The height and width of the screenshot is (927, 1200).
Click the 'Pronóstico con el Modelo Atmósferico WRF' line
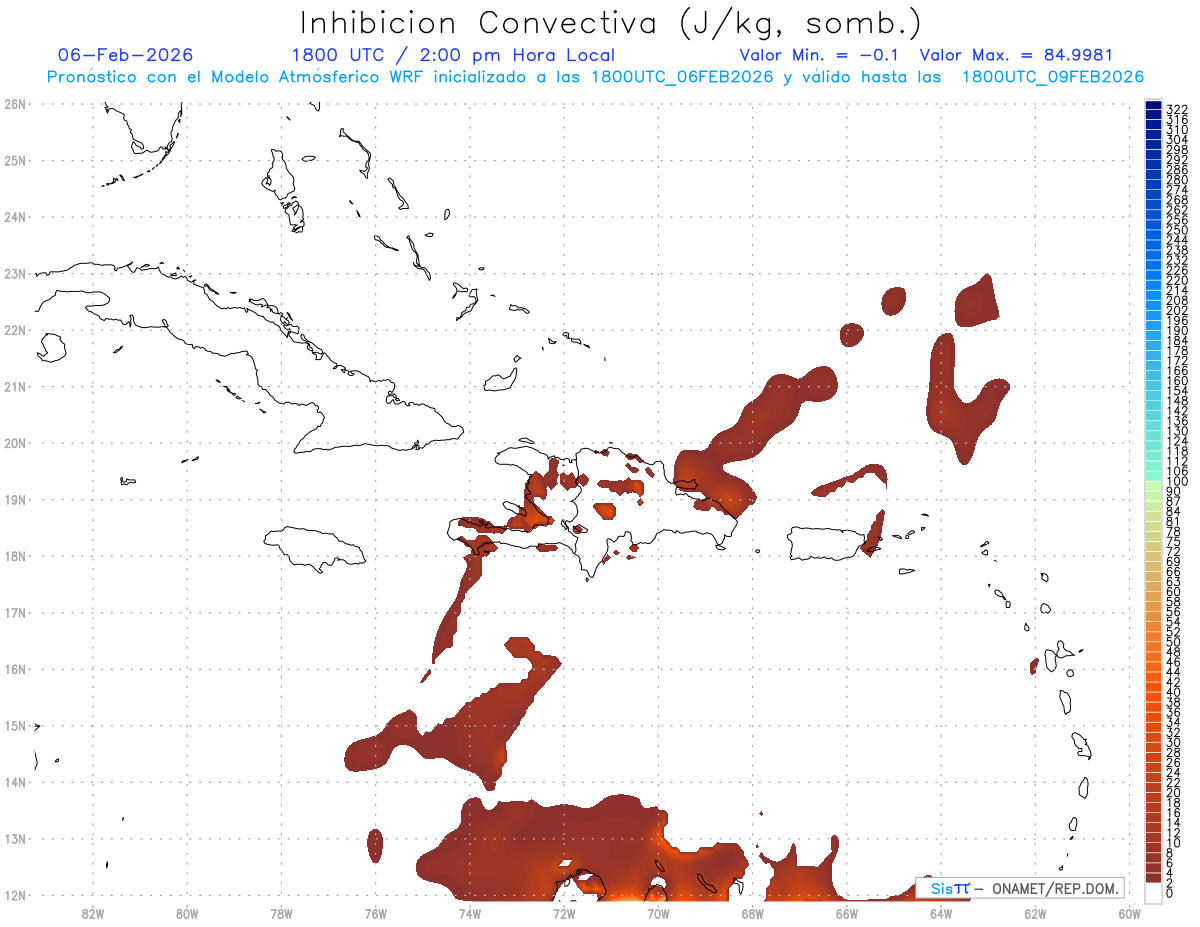[595, 77]
